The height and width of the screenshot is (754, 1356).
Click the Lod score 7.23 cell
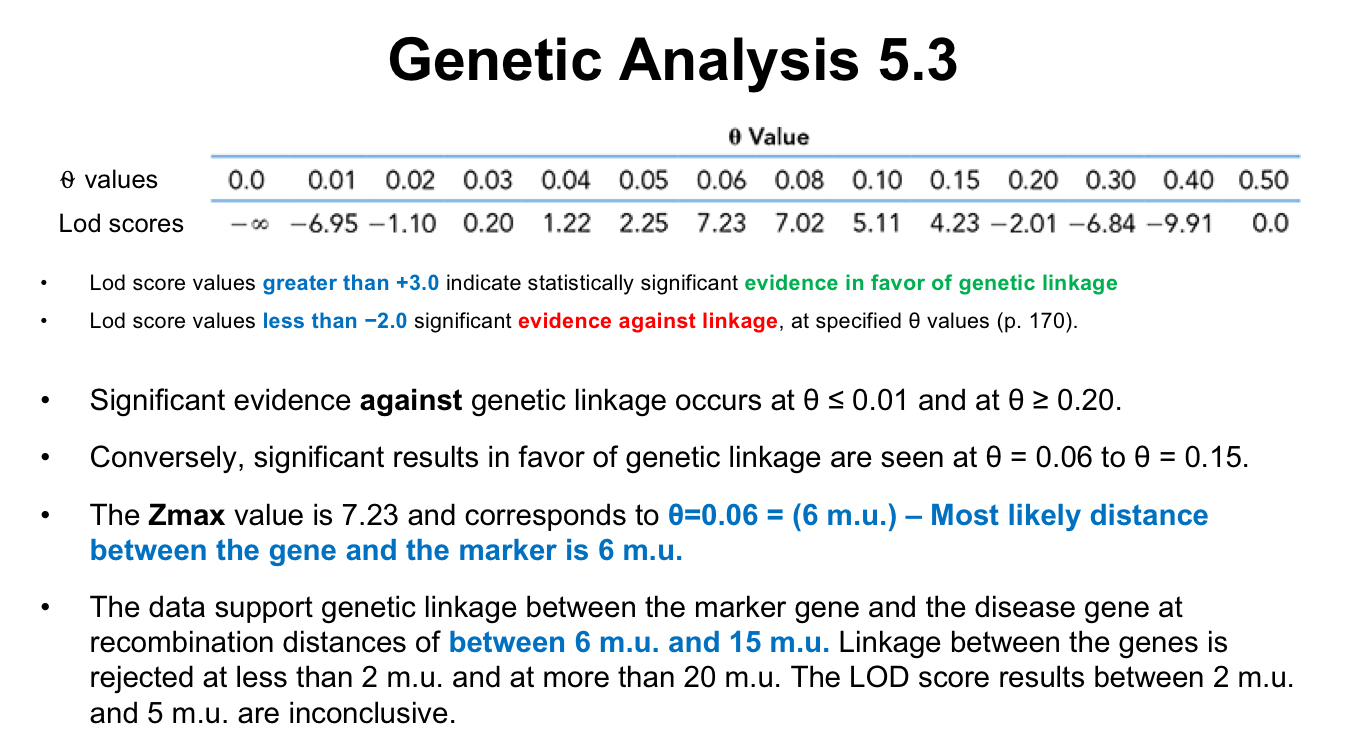click(x=721, y=223)
